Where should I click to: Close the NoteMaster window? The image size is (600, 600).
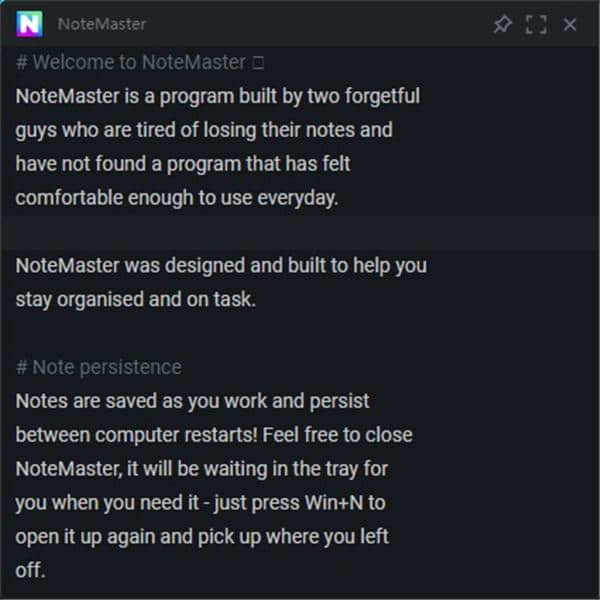pyautogui.click(x=570, y=24)
